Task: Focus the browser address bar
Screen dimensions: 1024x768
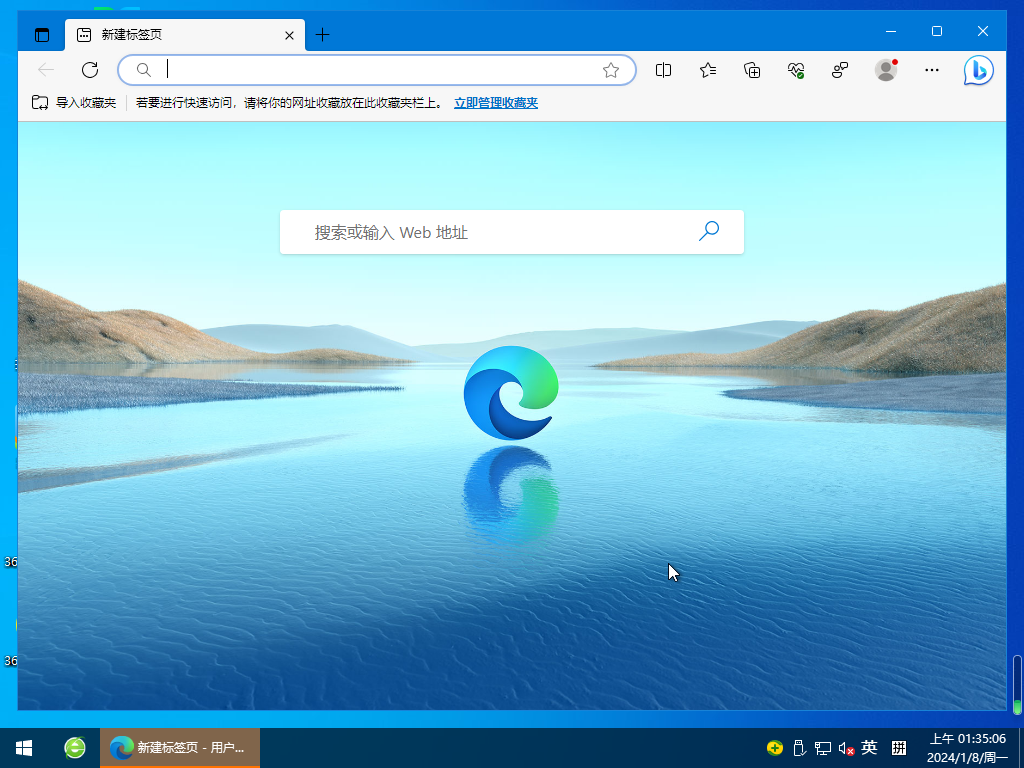Action: tap(377, 70)
